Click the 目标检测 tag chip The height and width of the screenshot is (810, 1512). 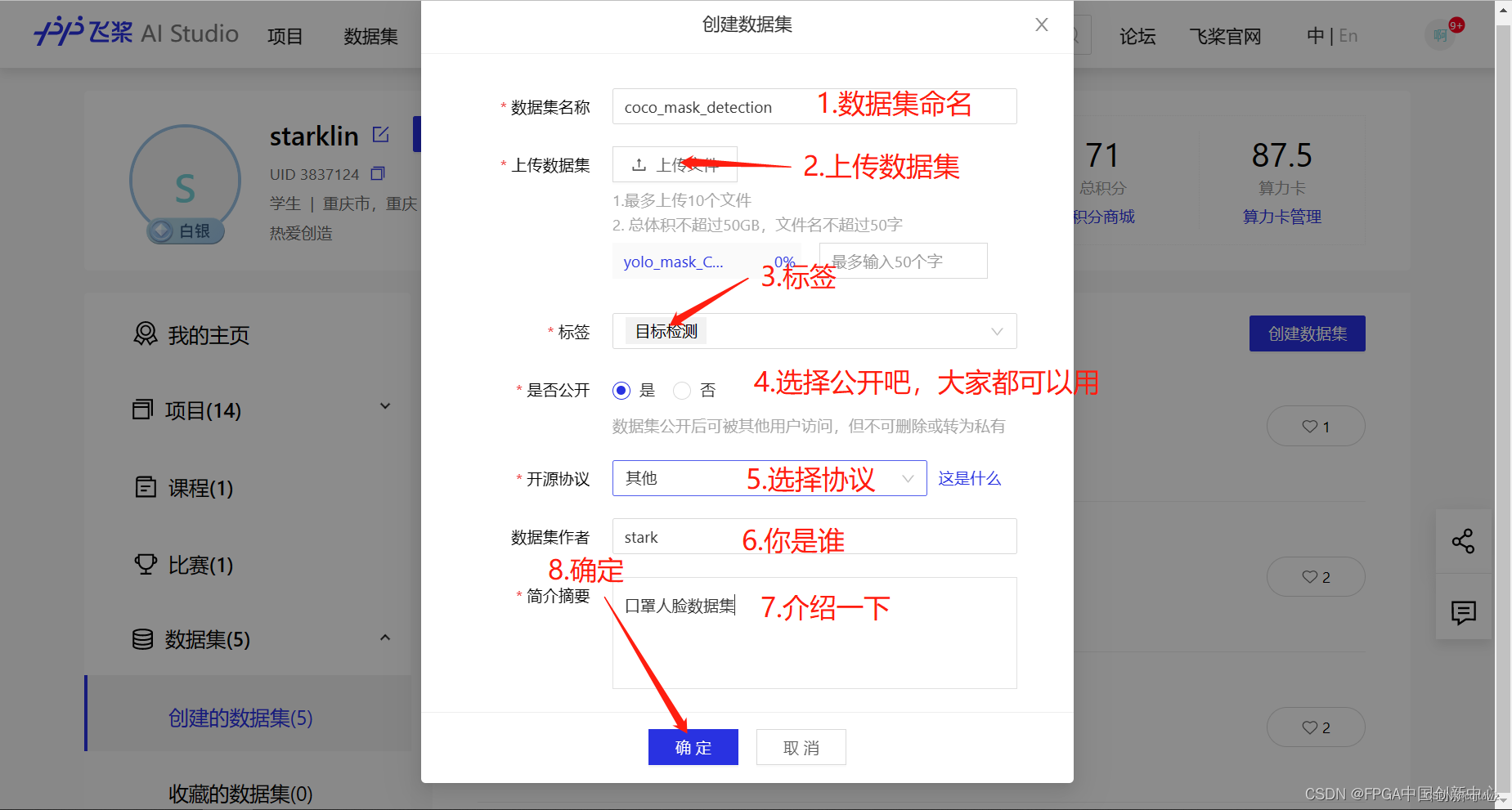pos(666,331)
